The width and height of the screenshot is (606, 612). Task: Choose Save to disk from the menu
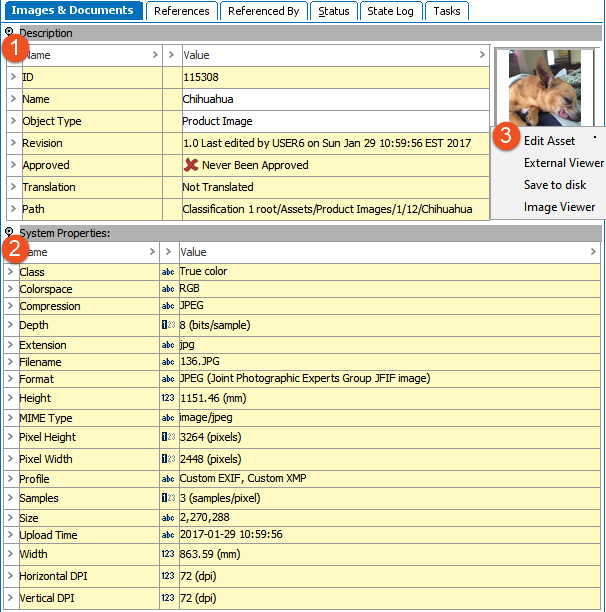(x=555, y=185)
